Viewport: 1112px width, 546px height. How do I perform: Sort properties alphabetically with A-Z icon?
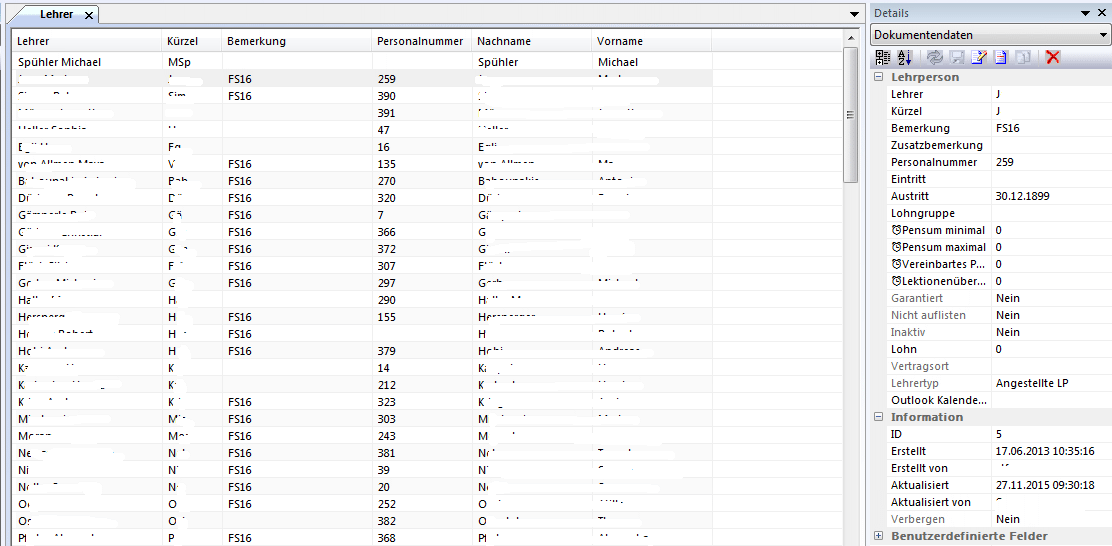[x=904, y=57]
